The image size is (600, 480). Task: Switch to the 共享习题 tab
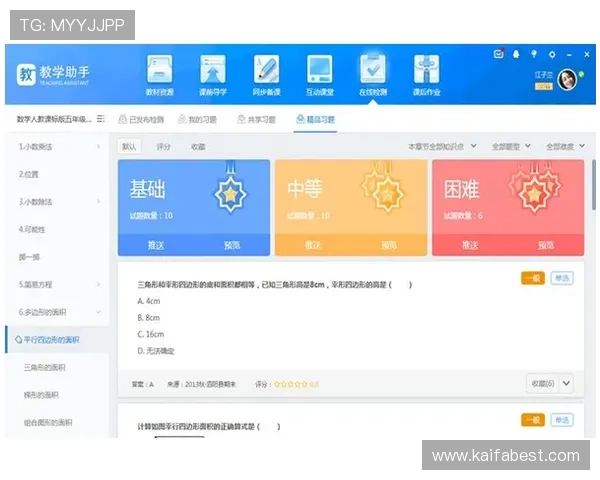(256, 119)
